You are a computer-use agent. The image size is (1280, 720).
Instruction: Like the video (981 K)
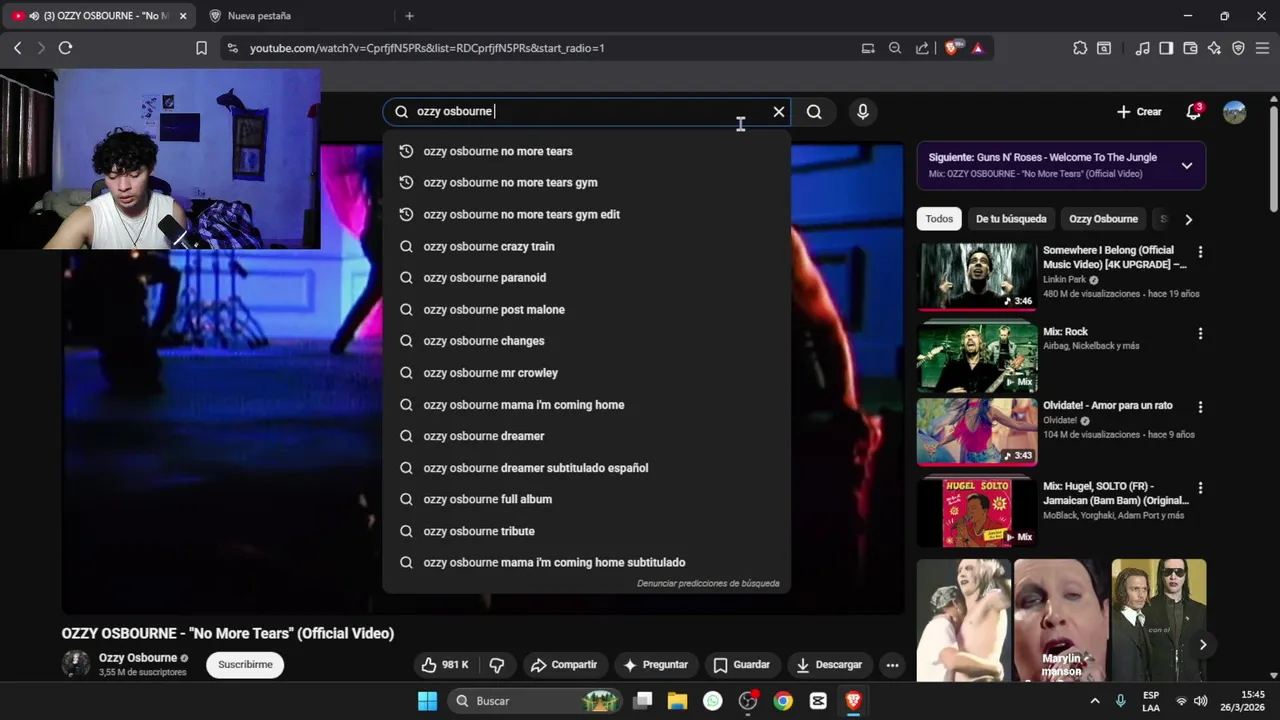point(445,665)
